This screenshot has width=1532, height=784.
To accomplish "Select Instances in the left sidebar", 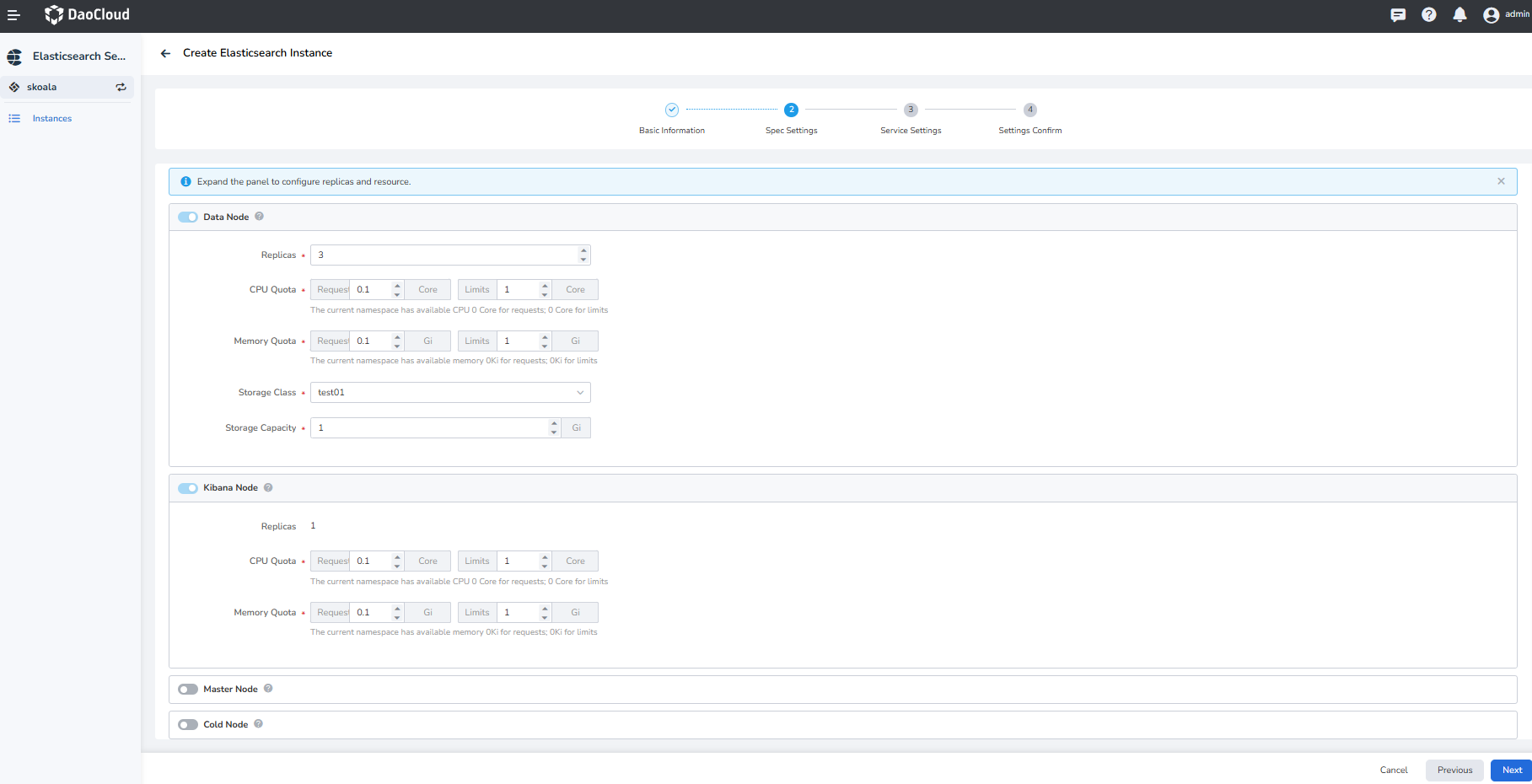I will [x=52, y=118].
